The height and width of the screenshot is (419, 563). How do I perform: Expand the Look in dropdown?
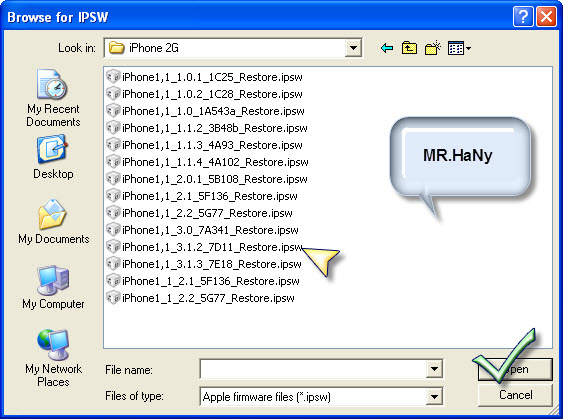[353, 48]
